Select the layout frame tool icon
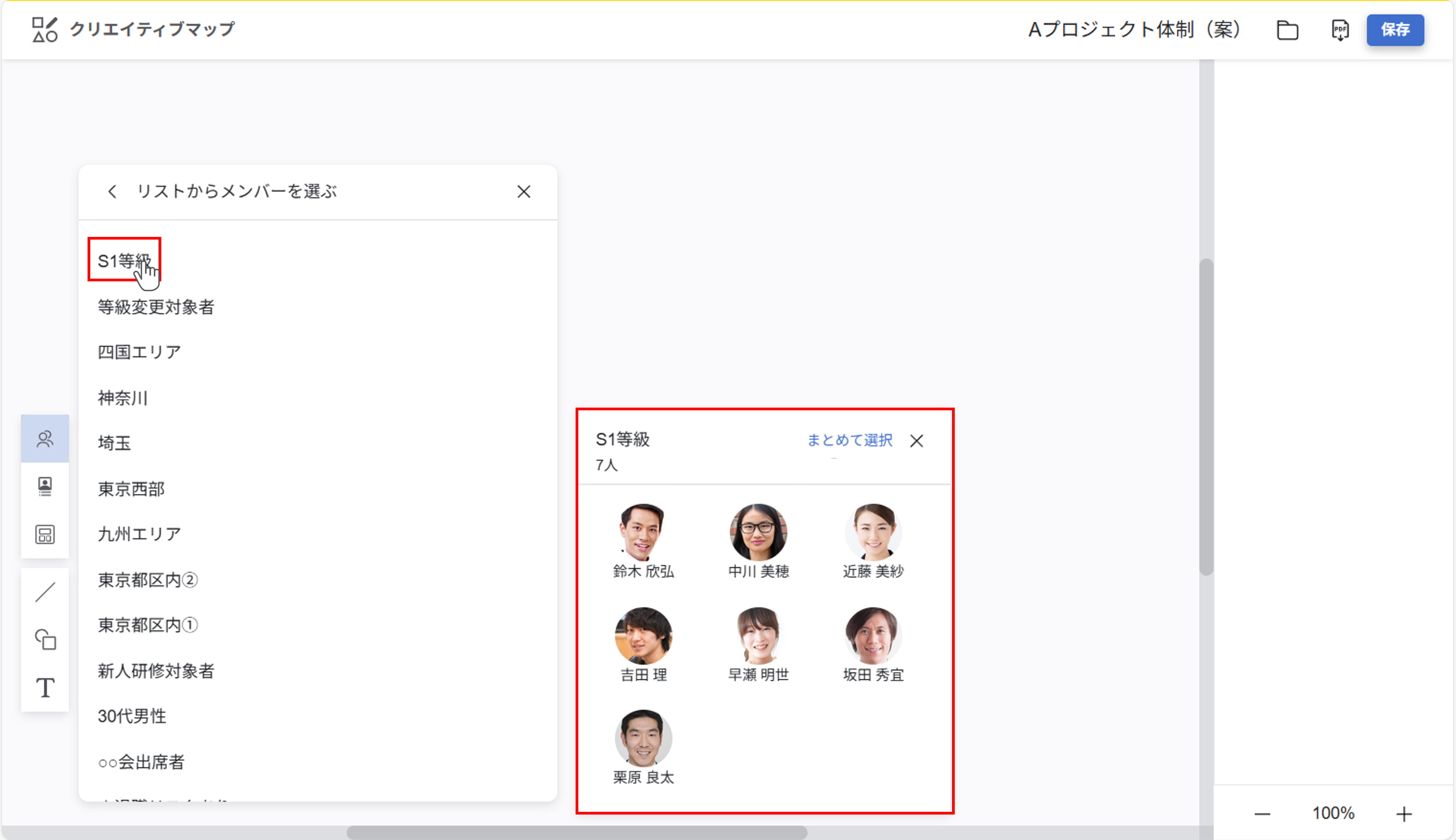 45,534
